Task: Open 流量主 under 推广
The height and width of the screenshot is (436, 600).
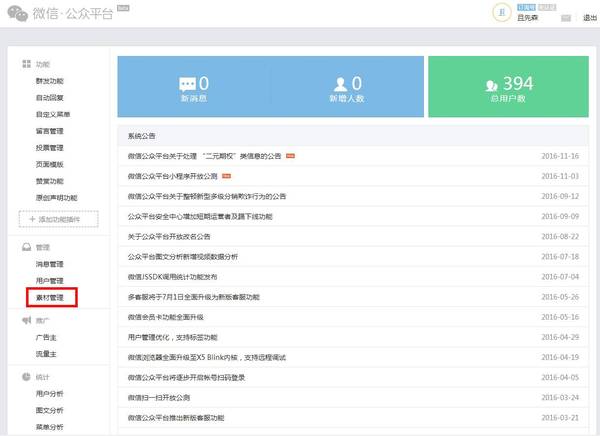Action: pyautogui.click(x=46, y=354)
